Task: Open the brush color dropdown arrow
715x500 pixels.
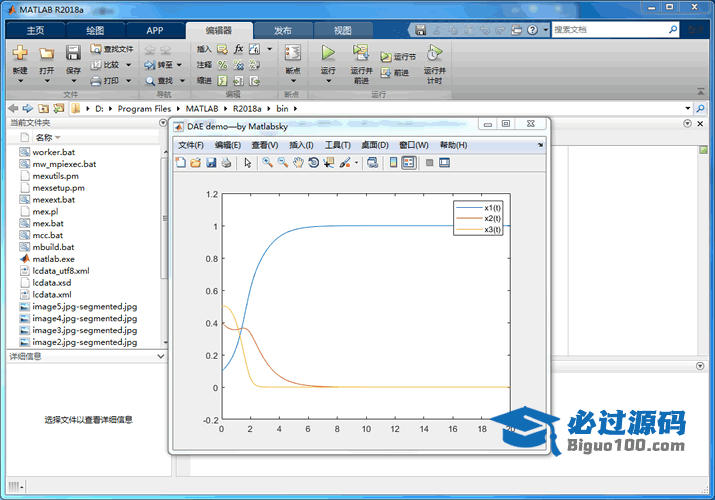Action: [356, 163]
